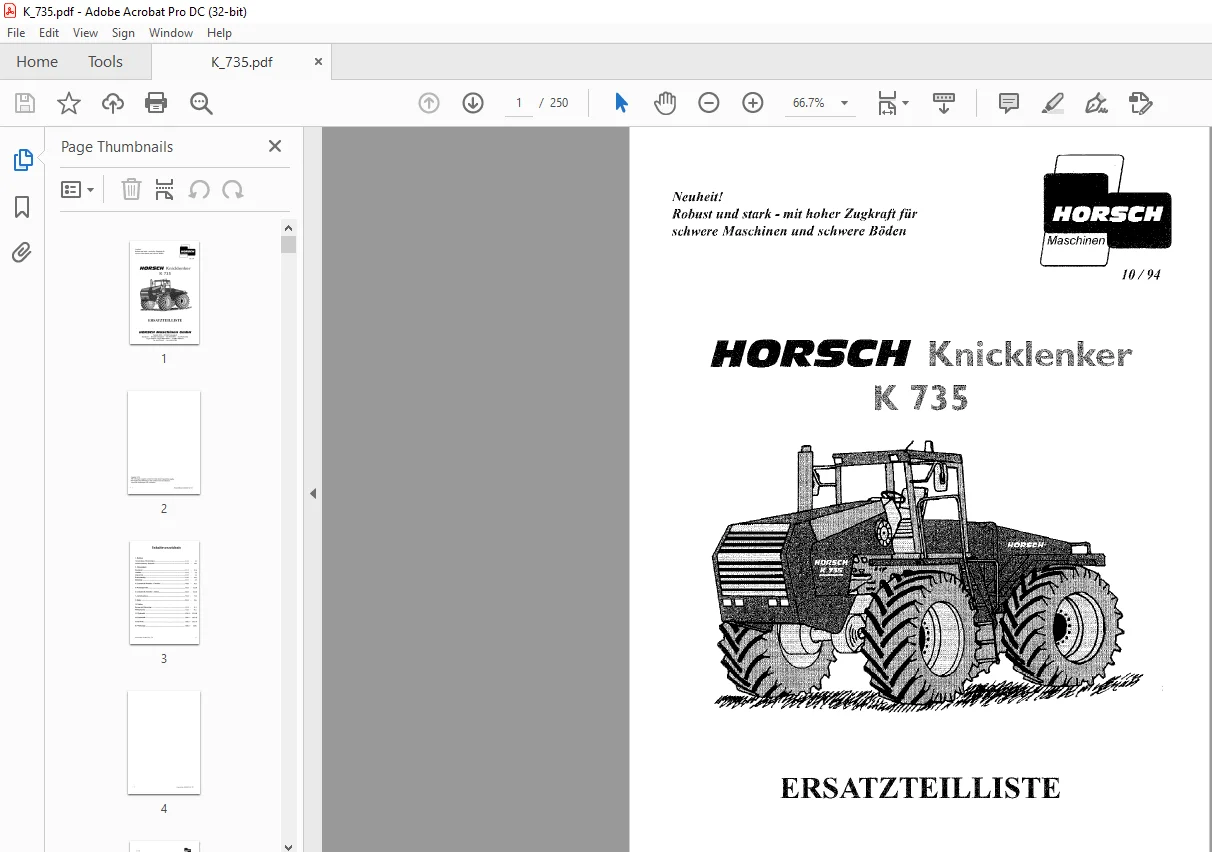Open the File menu

(16, 33)
